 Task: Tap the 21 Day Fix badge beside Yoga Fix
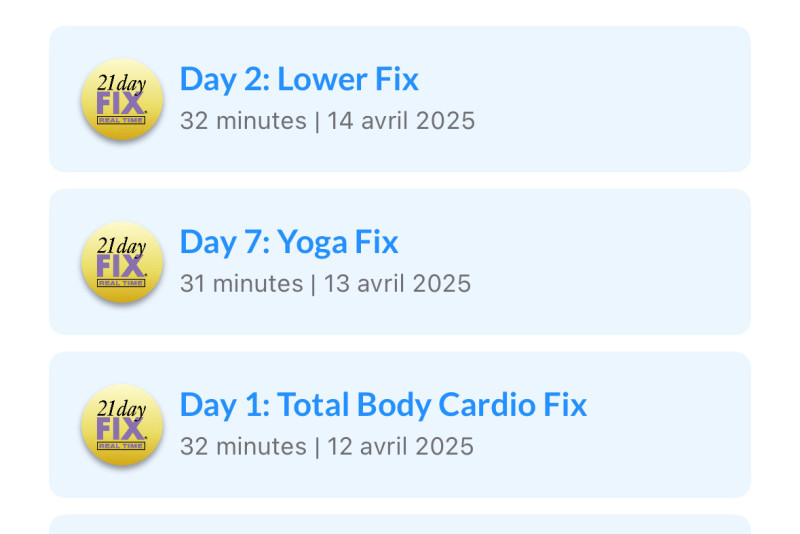122,262
